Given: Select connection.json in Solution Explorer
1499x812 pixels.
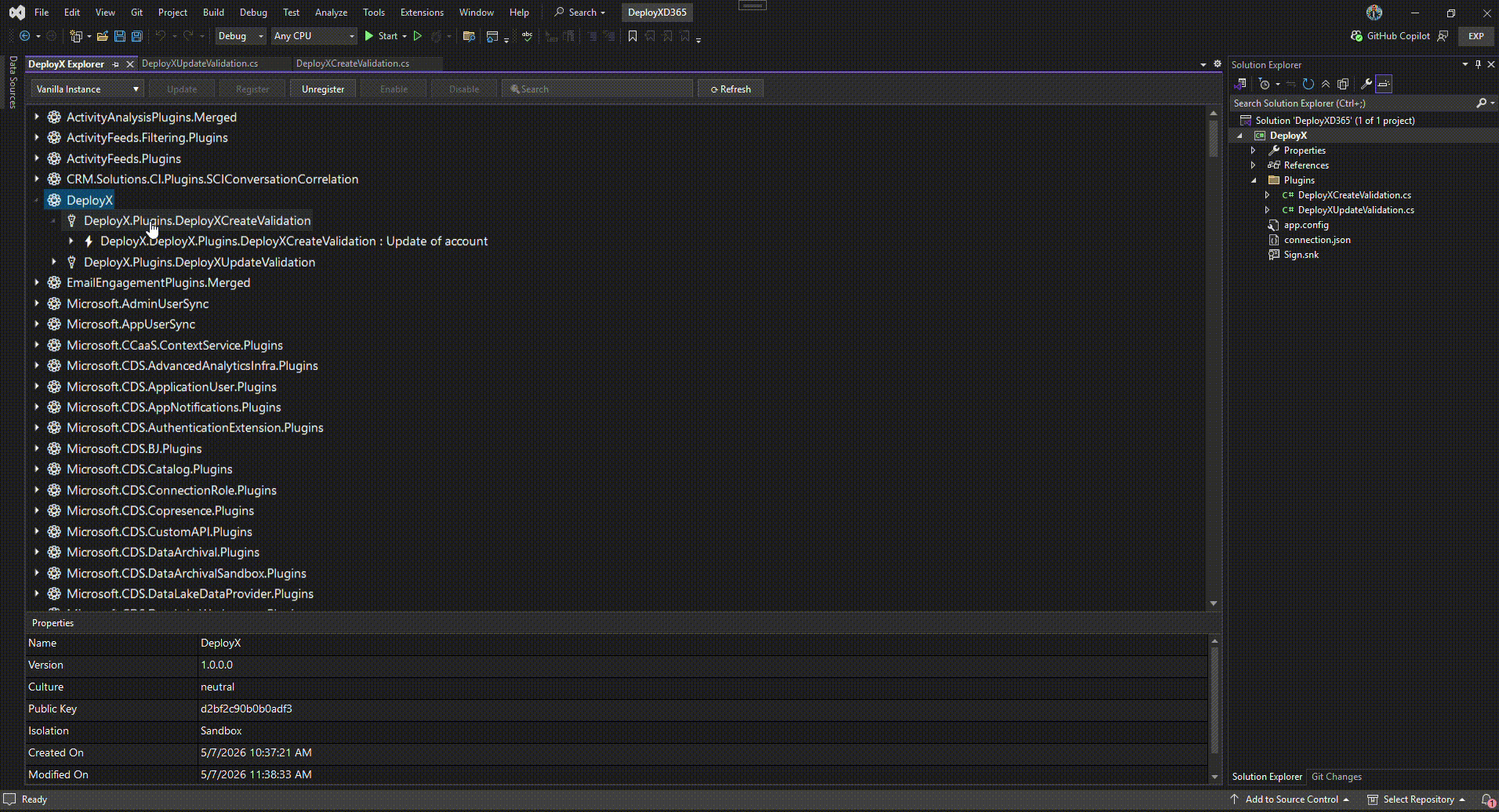Looking at the screenshot, I should click(x=1317, y=240).
